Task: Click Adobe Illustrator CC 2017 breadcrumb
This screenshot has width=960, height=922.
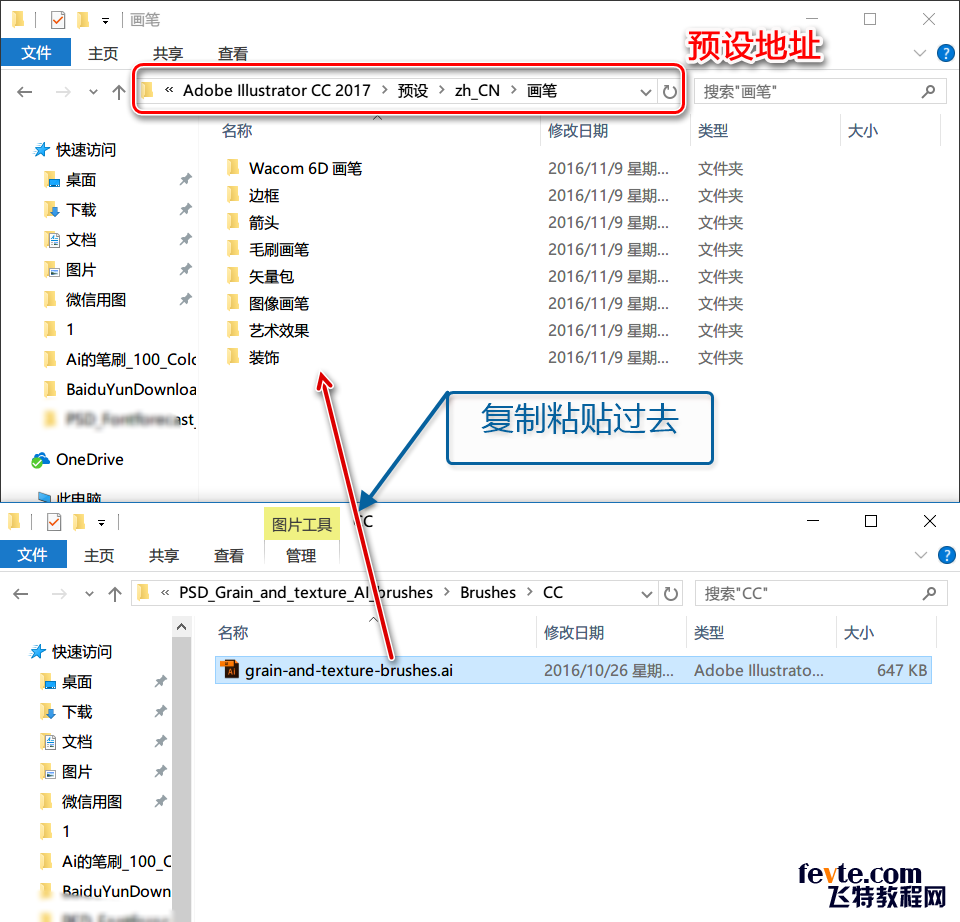Action: 277,91
